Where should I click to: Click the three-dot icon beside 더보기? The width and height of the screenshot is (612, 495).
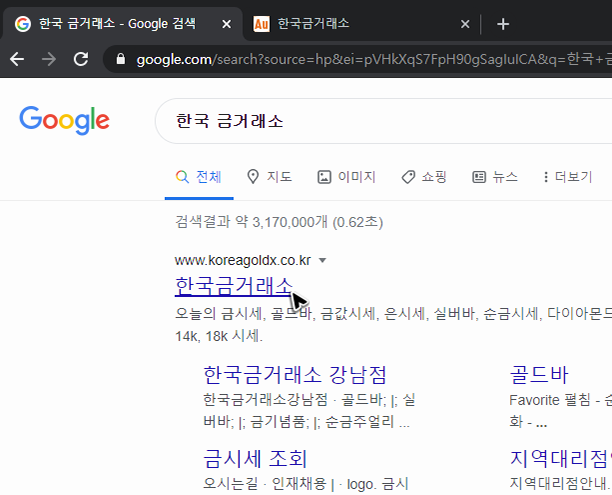click(546, 177)
